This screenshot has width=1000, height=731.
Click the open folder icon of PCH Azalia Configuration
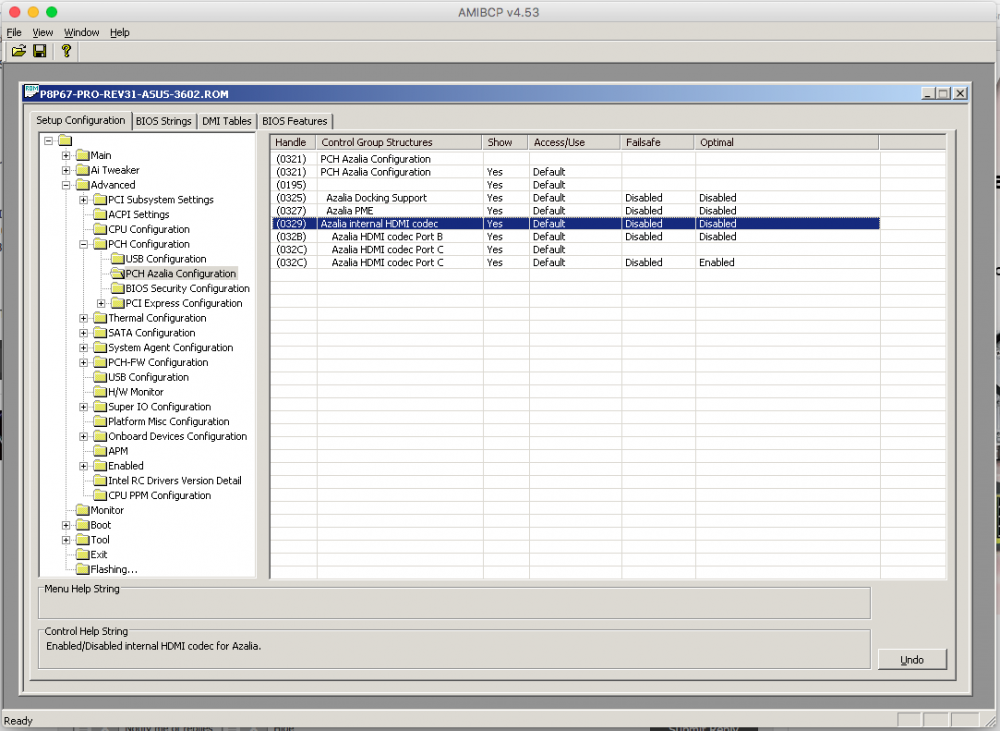[117, 273]
